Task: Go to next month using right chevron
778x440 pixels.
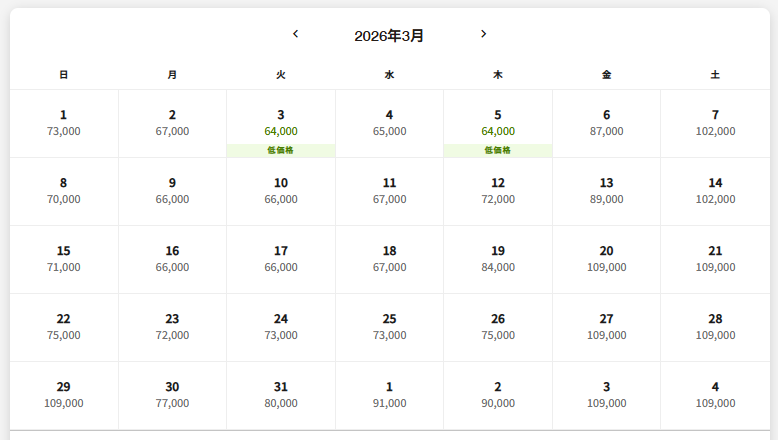Action: pos(484,34)
